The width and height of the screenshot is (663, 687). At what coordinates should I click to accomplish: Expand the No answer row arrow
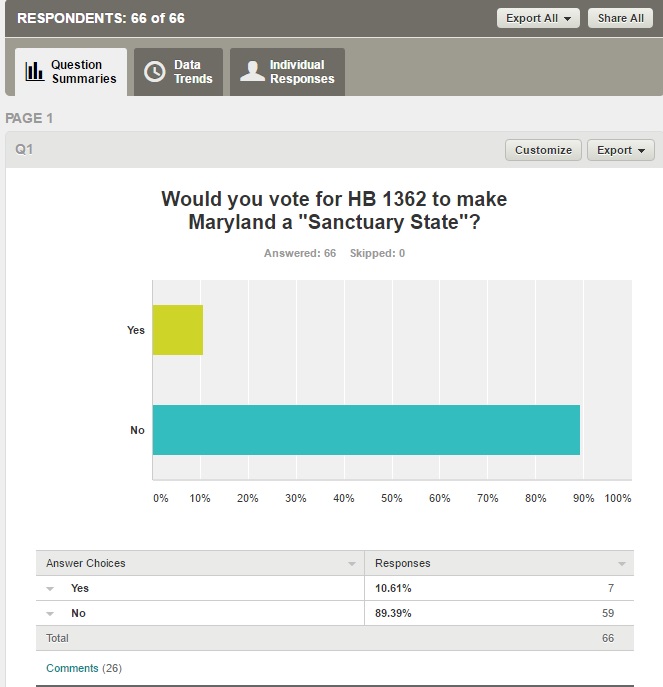(x=50, y=614)
